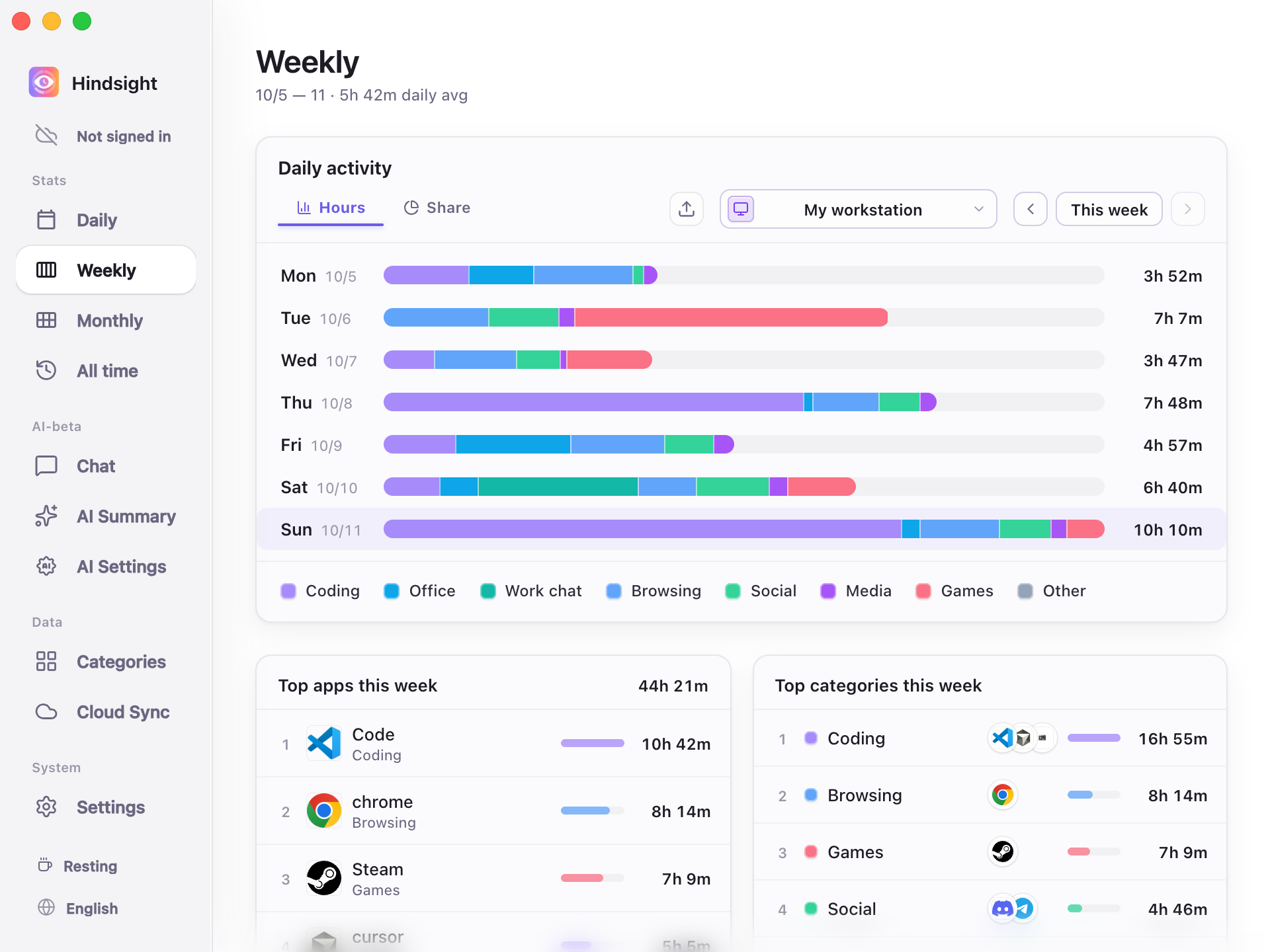
Task: Click the Games legend color swatch
Action: pos(923,590)
